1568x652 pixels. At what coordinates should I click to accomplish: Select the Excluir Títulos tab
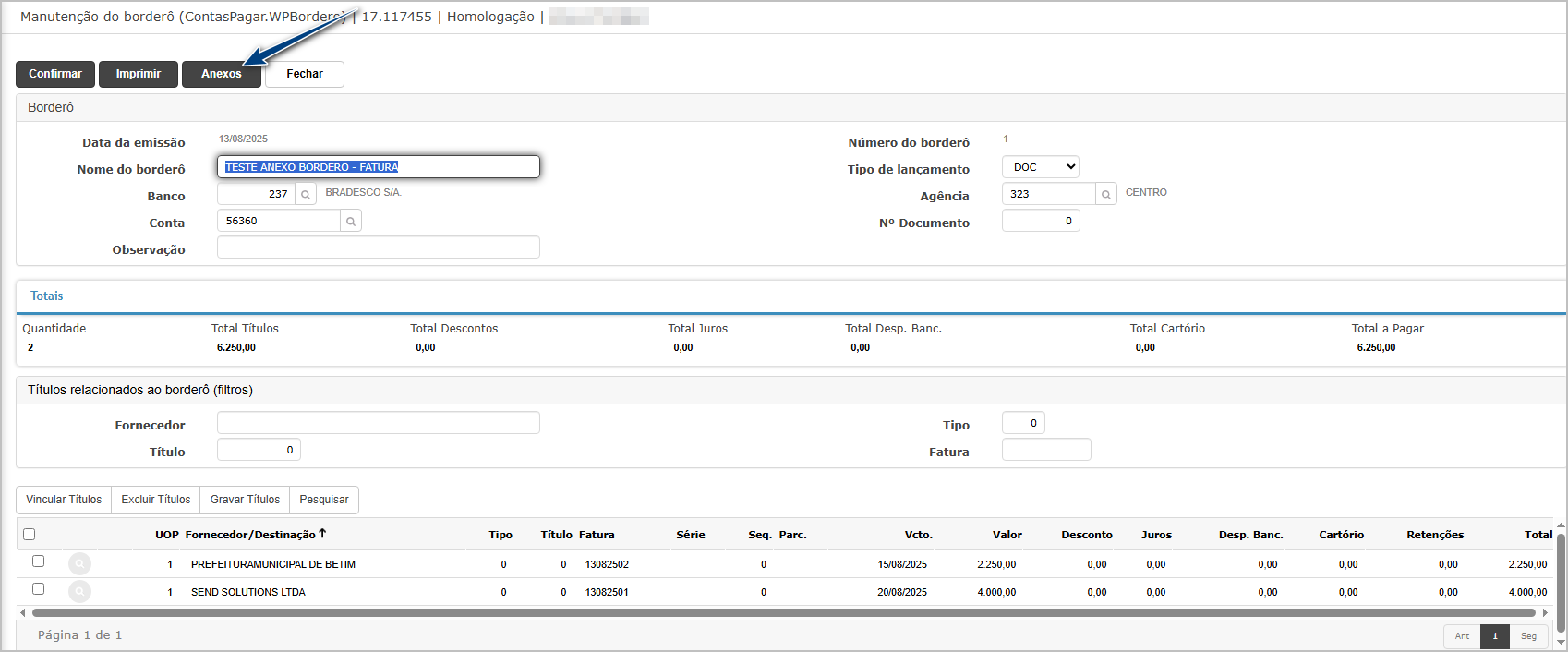pos(156,500)
